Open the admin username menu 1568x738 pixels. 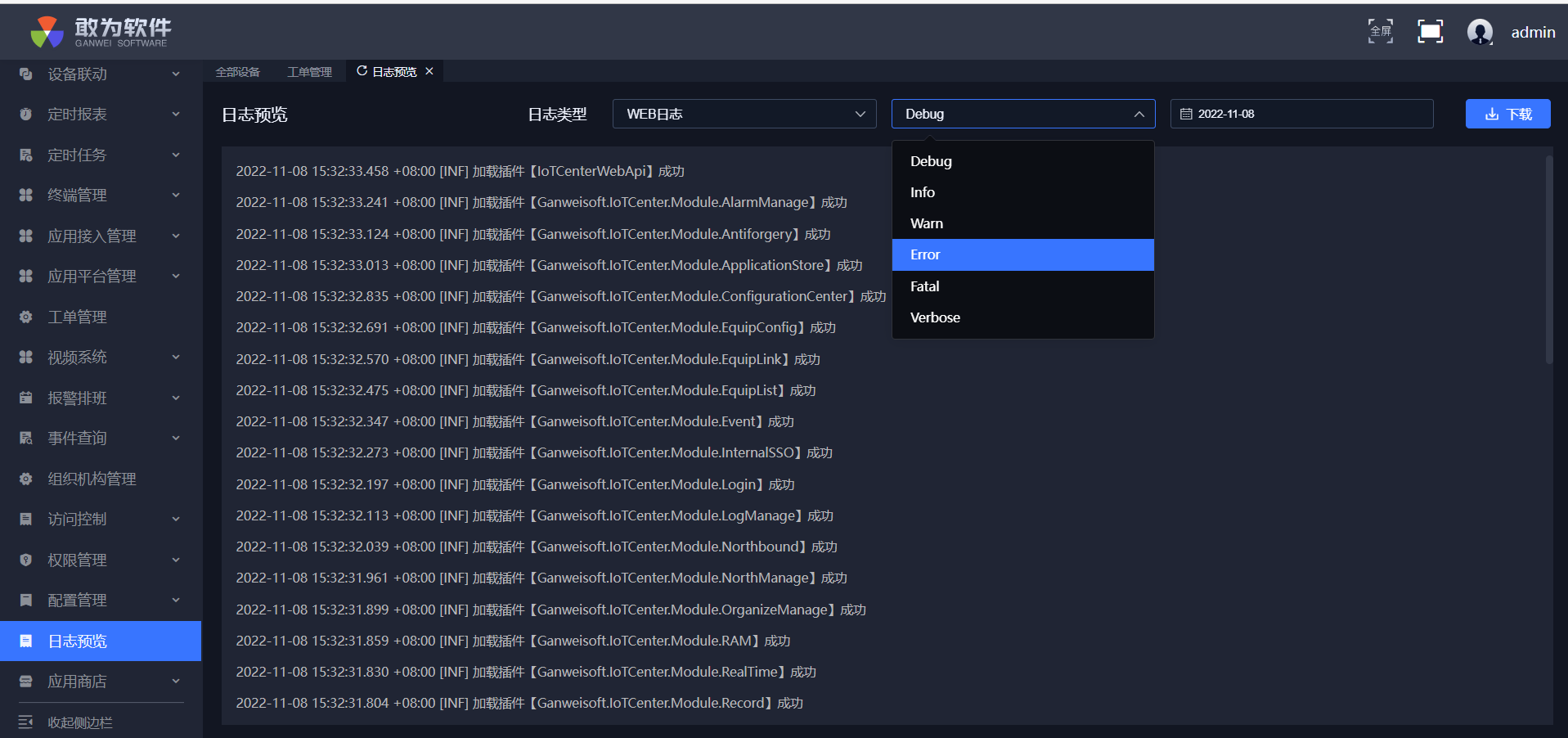point(1533,32)
